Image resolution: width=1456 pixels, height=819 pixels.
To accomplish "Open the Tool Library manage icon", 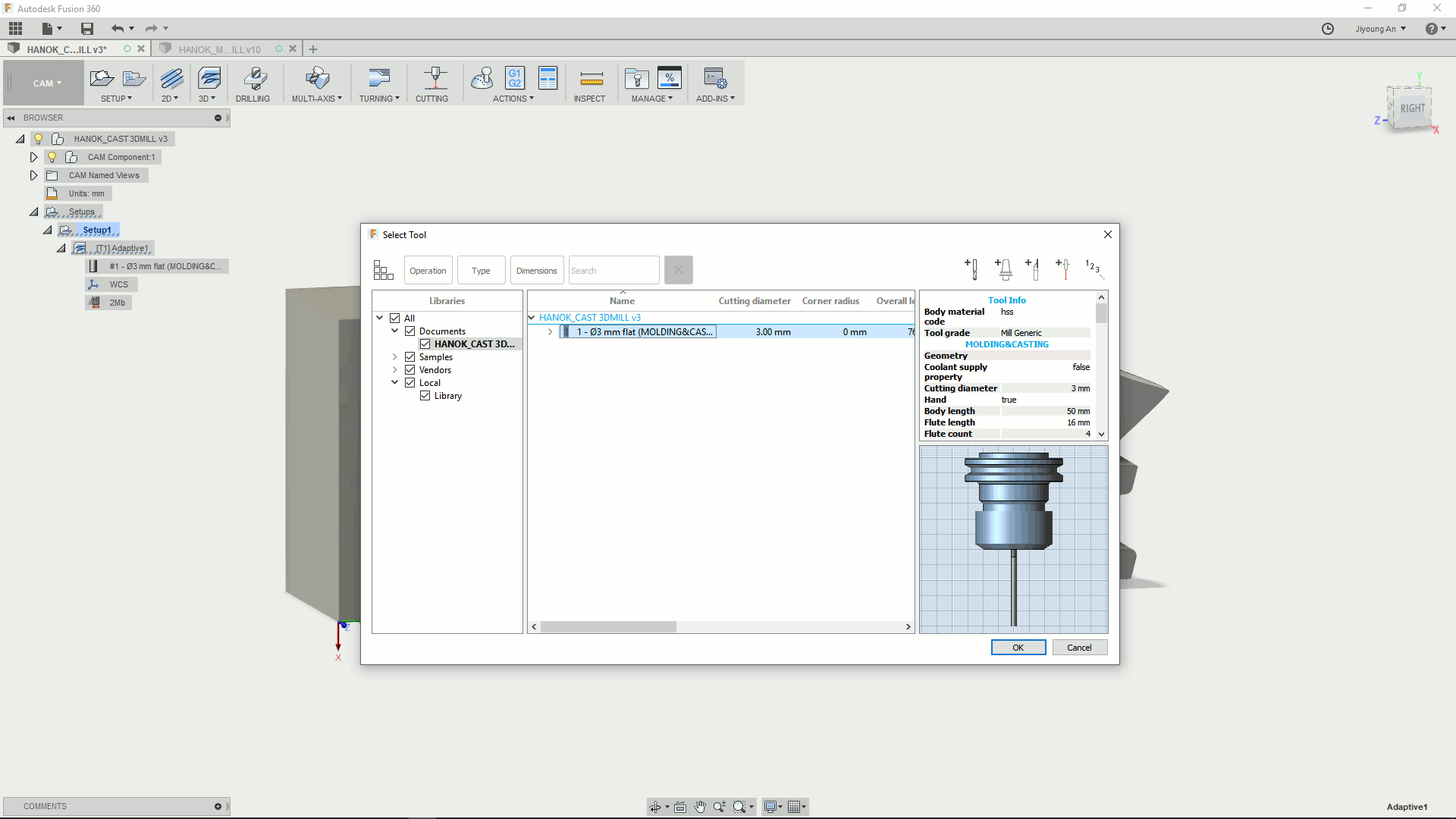I will coord(636,78).
